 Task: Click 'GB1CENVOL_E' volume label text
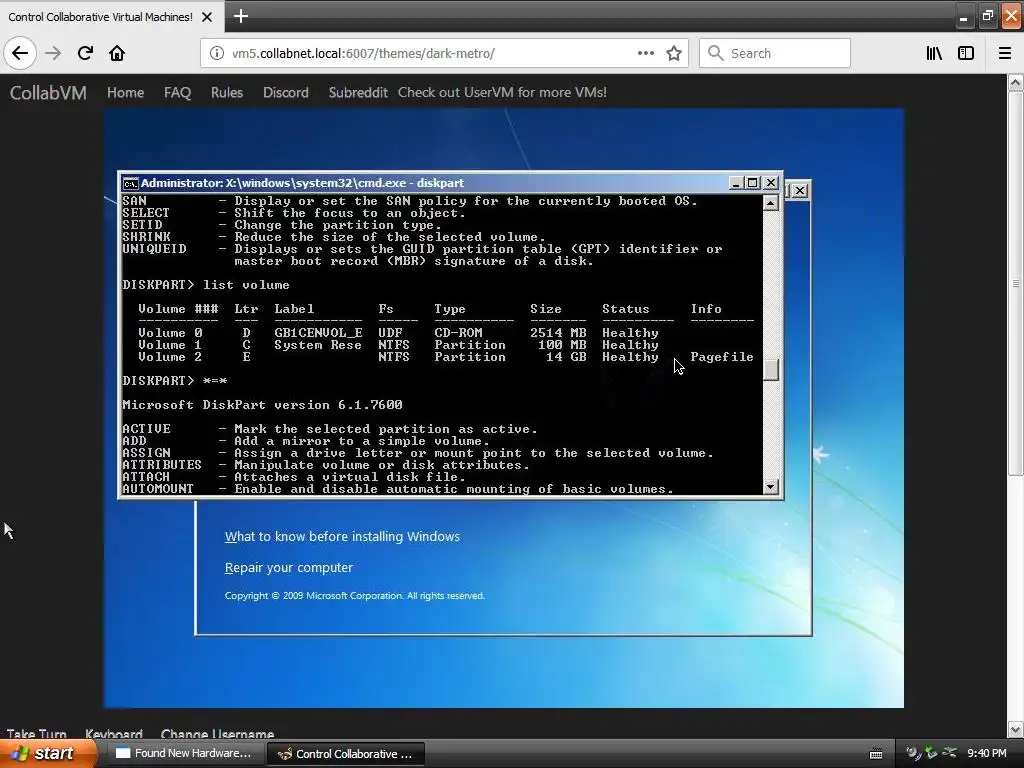(x=318, y=332)
